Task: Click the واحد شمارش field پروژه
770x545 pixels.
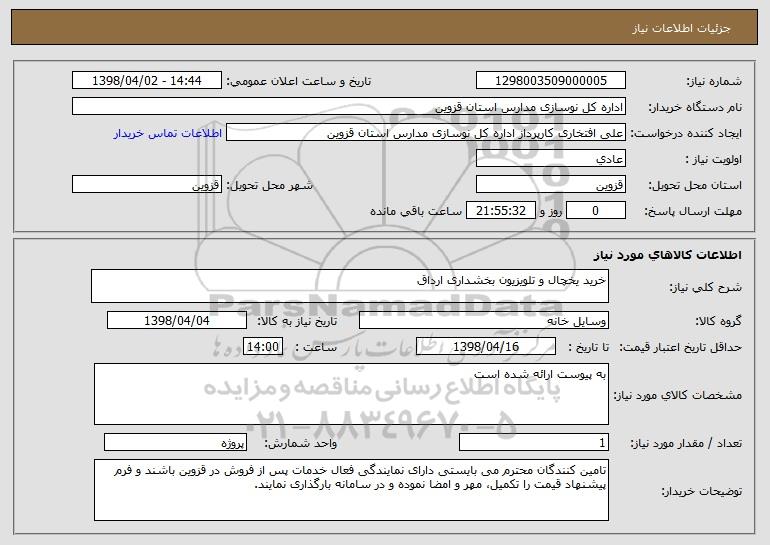Action: pos(175,442)
